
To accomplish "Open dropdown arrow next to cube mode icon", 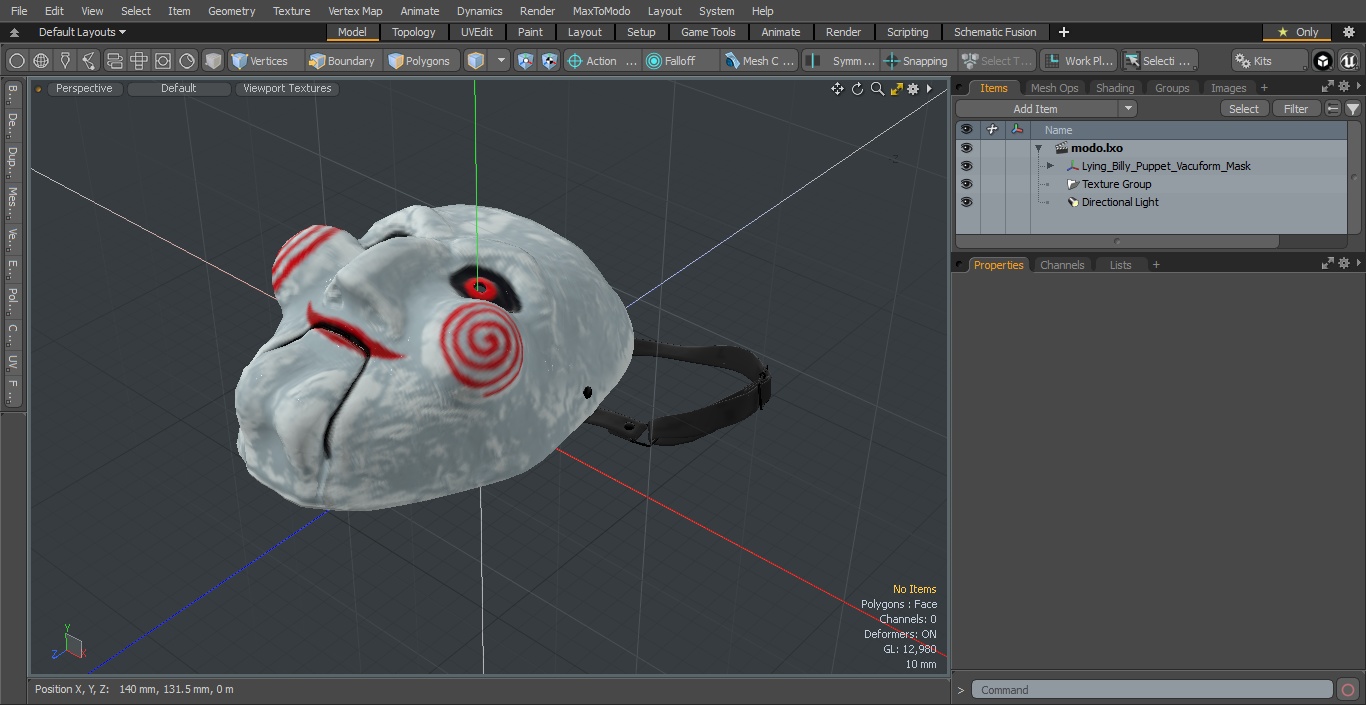I will 501,61.
